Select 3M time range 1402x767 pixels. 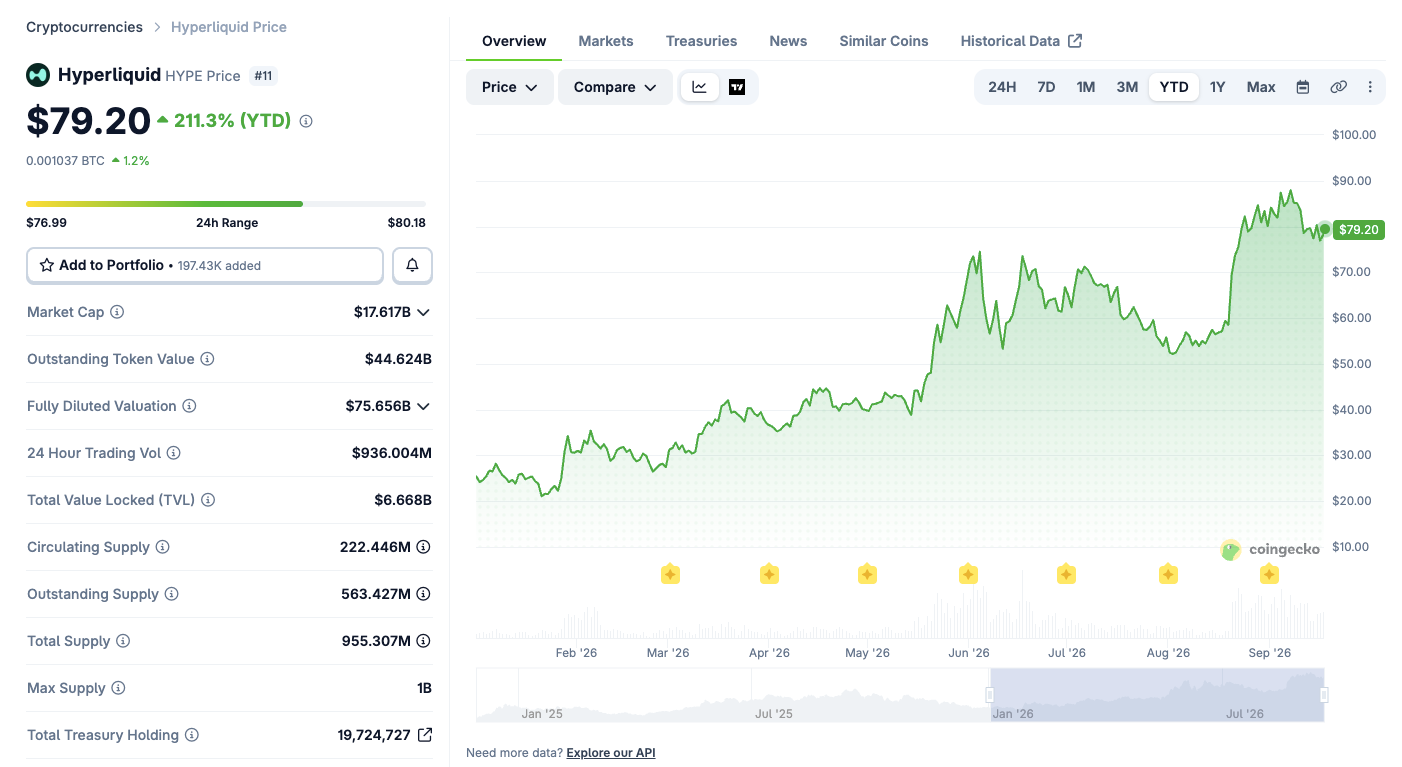[1127, 87]
